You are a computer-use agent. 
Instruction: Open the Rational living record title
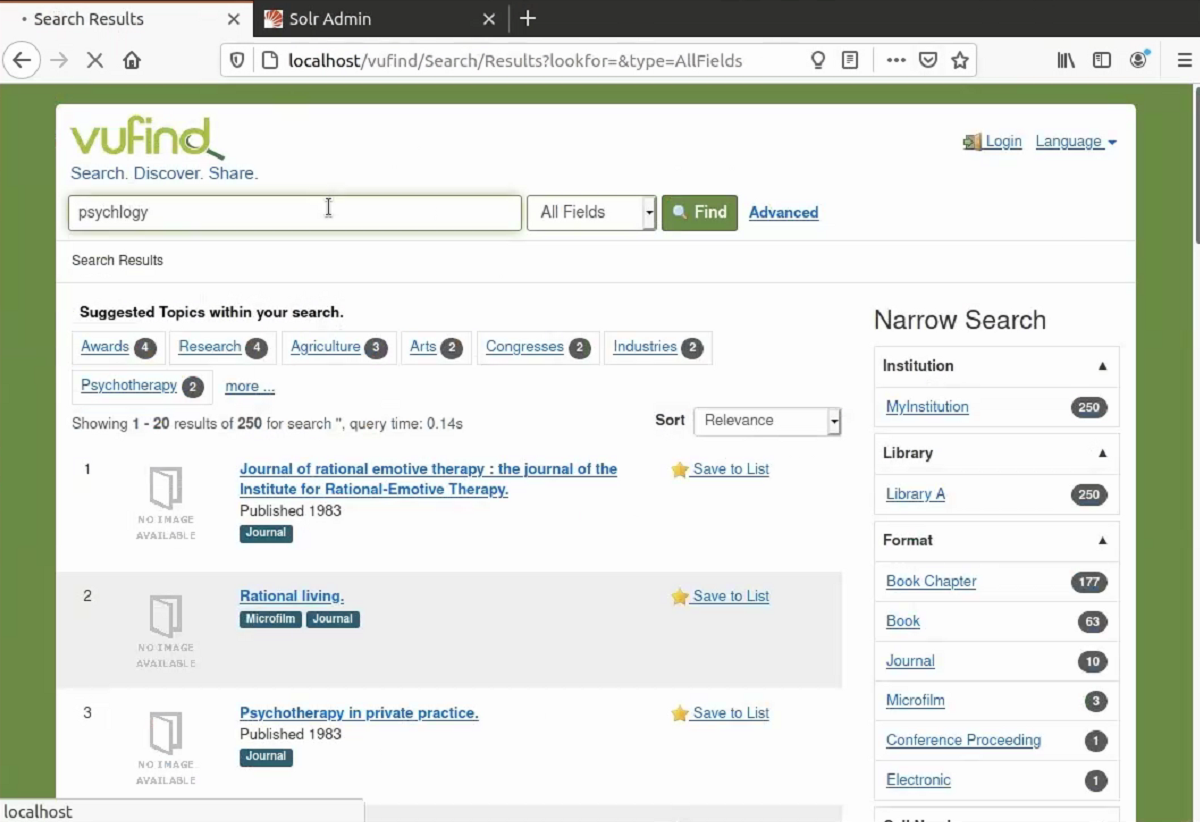click(291, 596)
